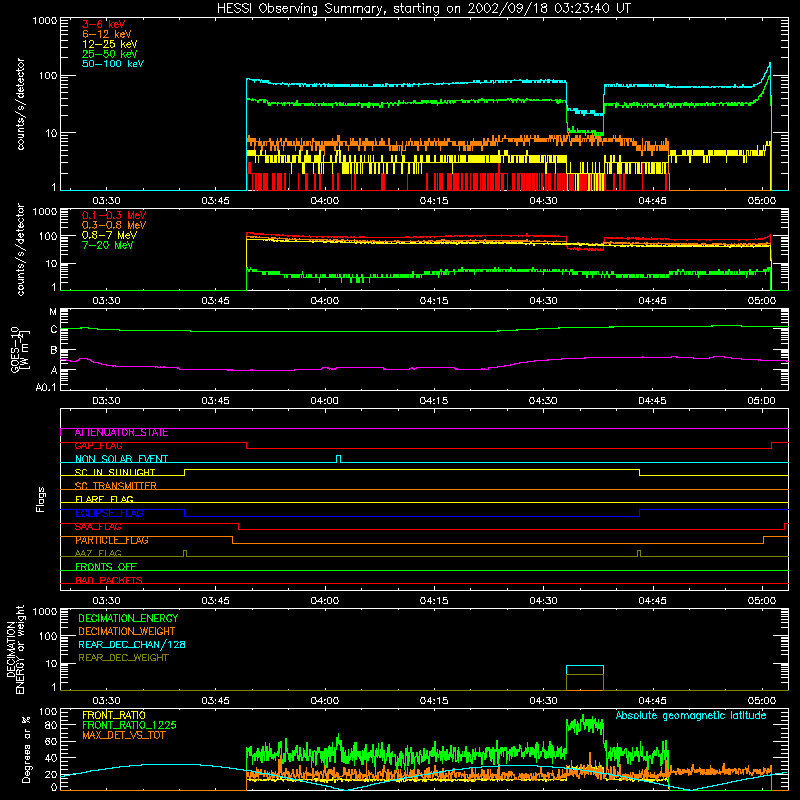Click the DECIMATION_WEIGHT legend entry
Viewport: 800px width, 800px height.
tap(127, 631)
